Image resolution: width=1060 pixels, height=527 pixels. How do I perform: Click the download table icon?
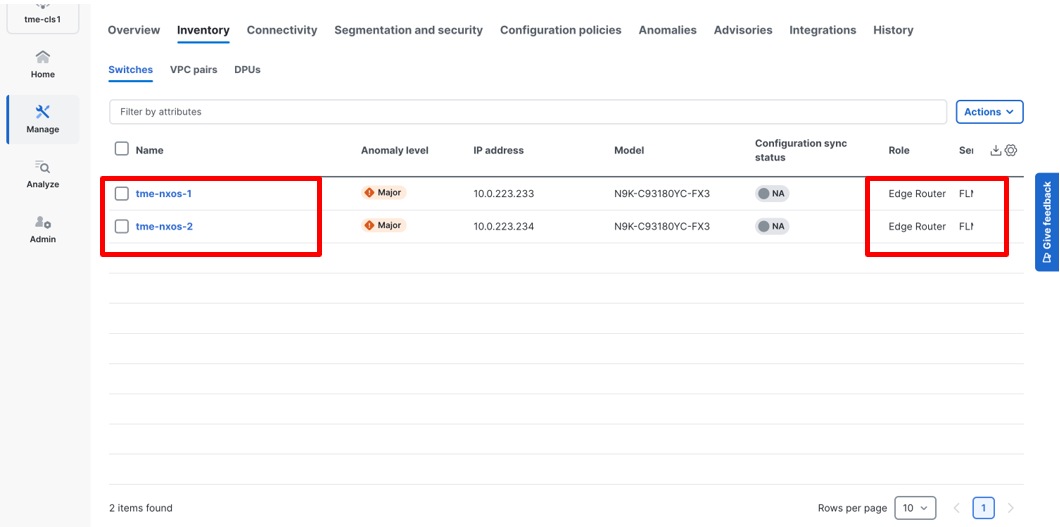pos(995,151)
